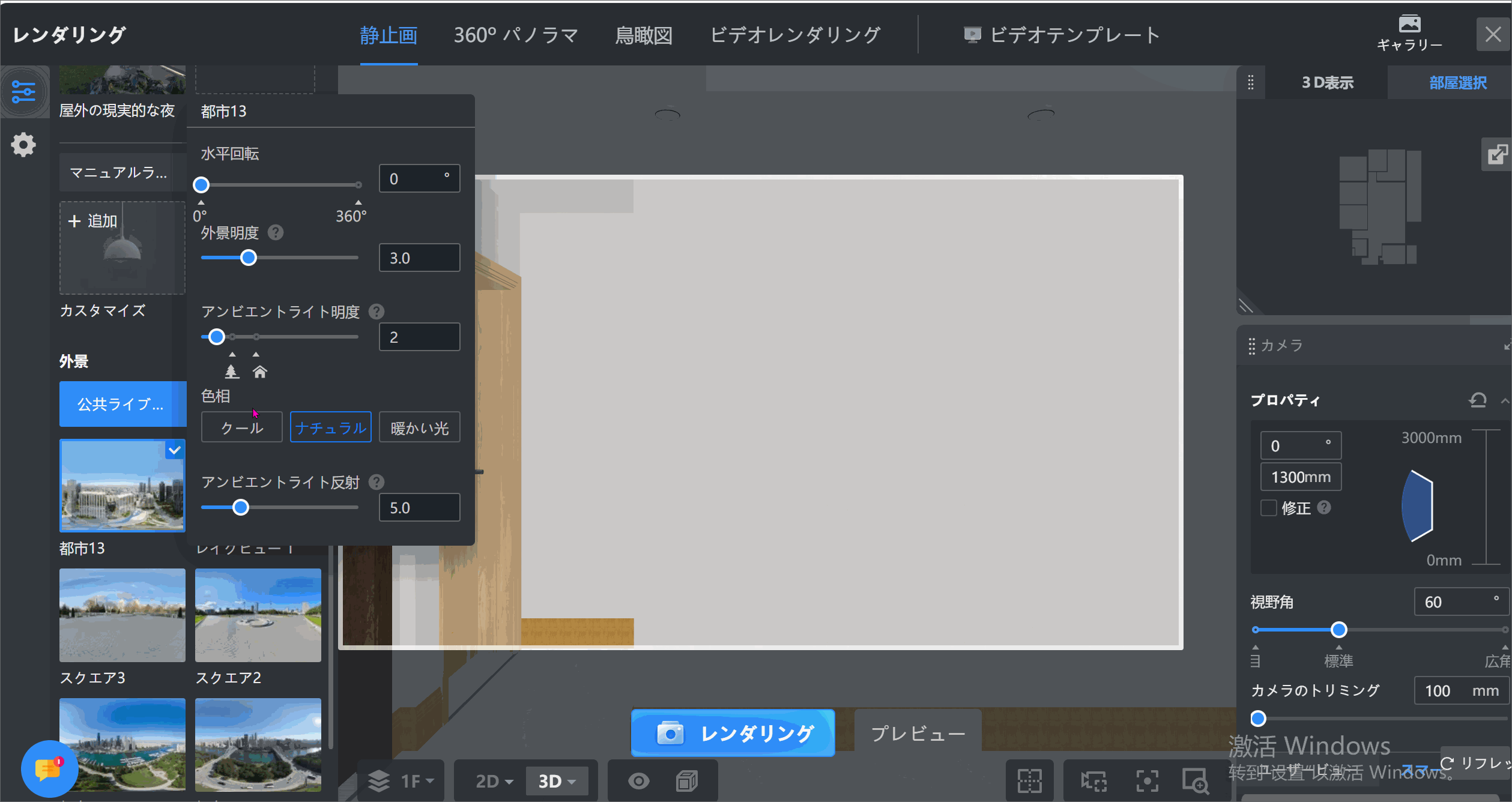Click the 追加 custom lighting button
This screenshot has width=1512, height=802.
(x=122, y=247)
